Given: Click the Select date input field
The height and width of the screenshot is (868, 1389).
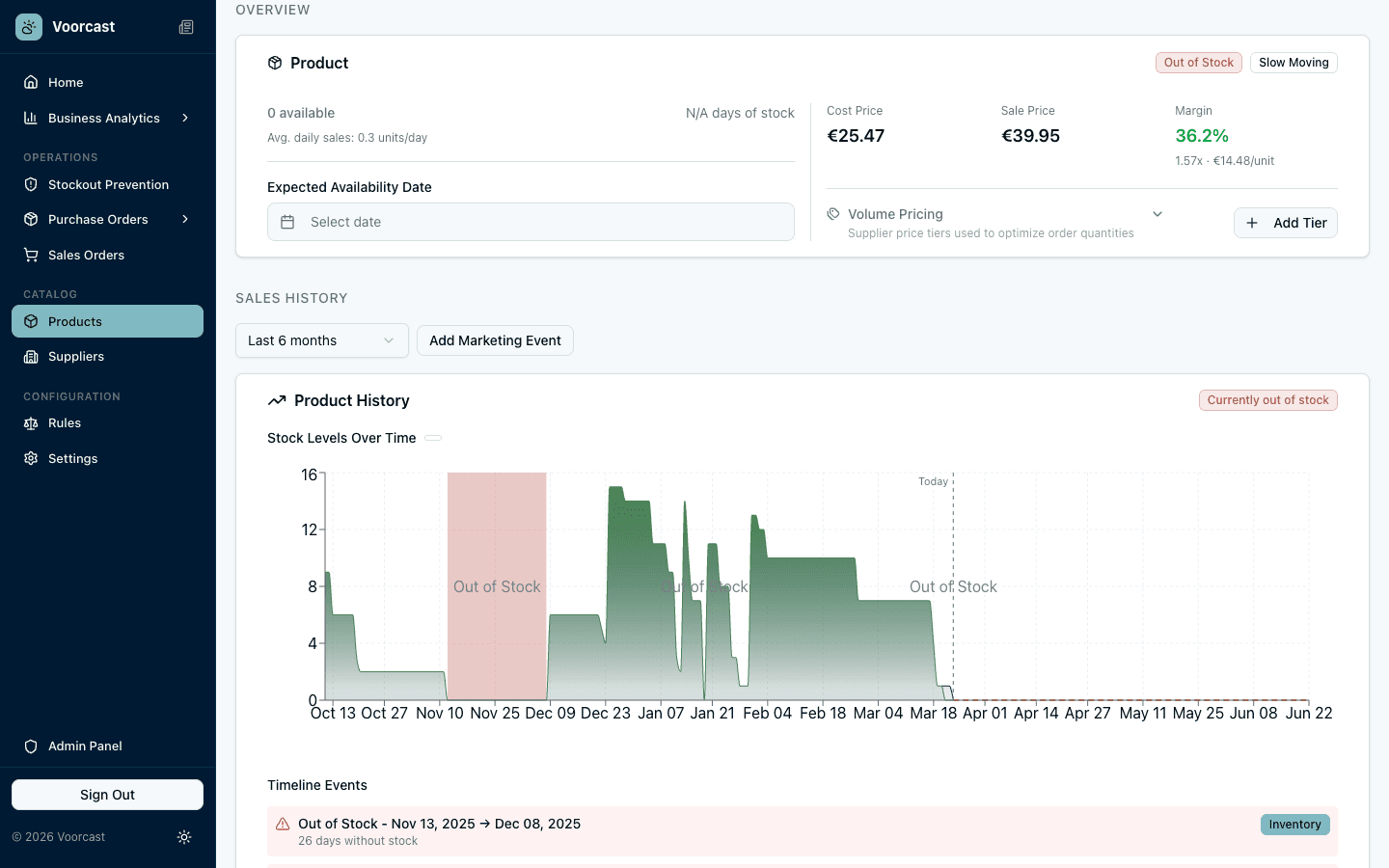Looking at the screenshot, I should (531, 221).
